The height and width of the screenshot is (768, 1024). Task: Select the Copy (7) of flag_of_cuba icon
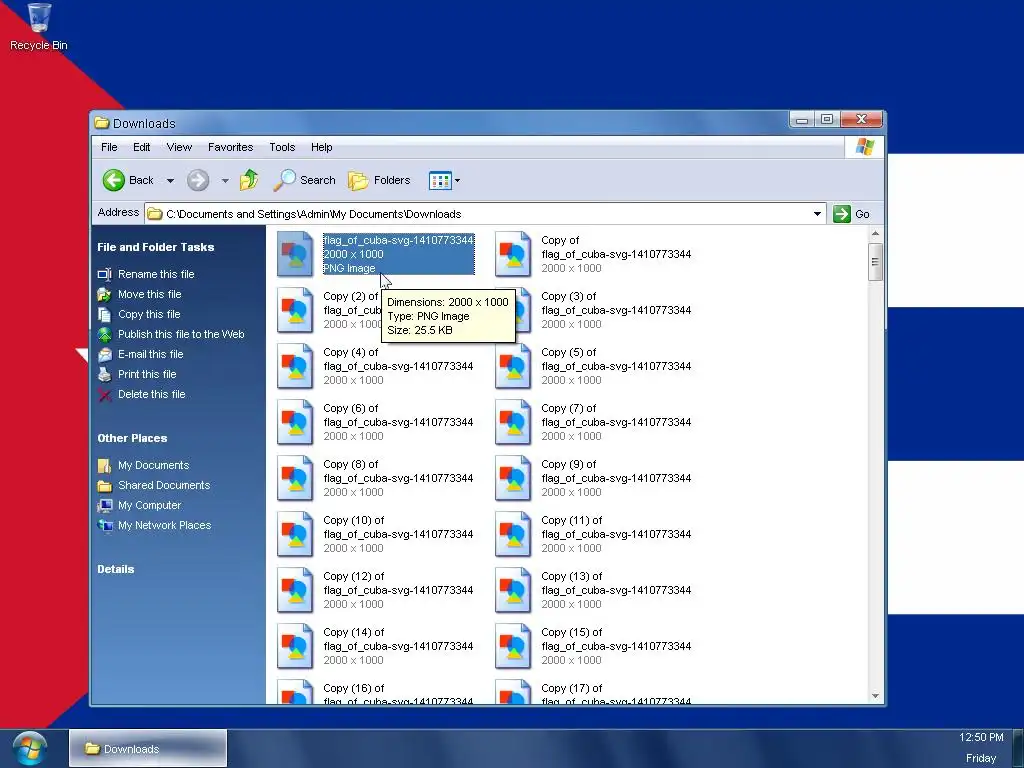pyautogui.click(x=513, y=423)
